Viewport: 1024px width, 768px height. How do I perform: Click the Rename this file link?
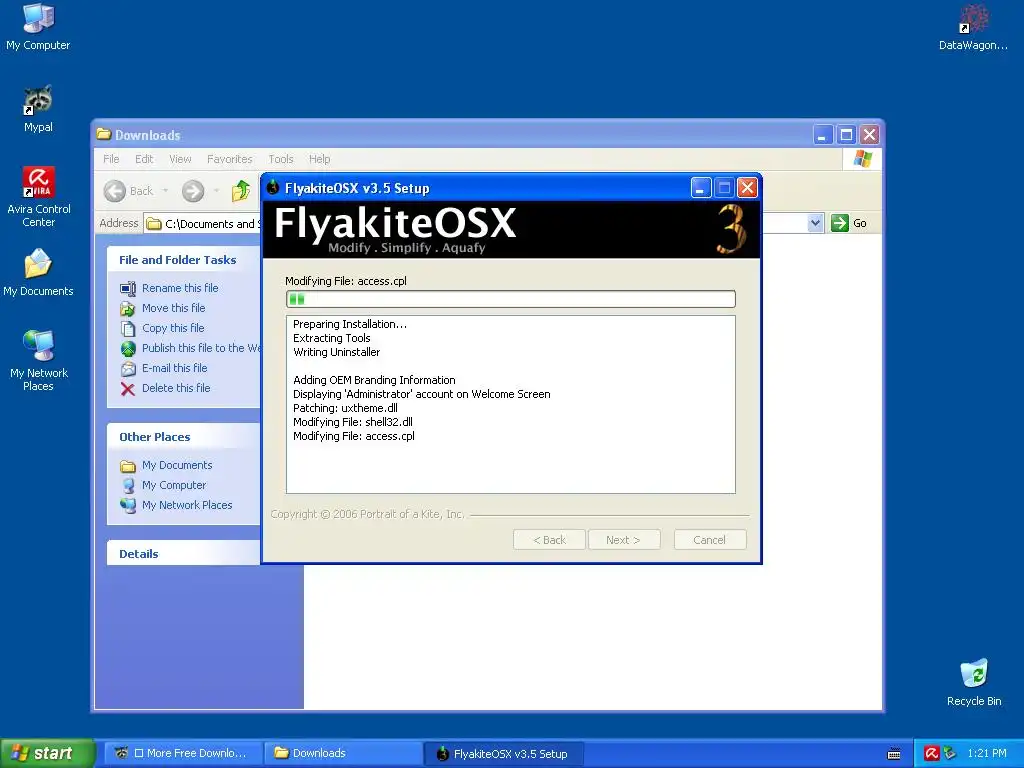[x=180, y=288]
